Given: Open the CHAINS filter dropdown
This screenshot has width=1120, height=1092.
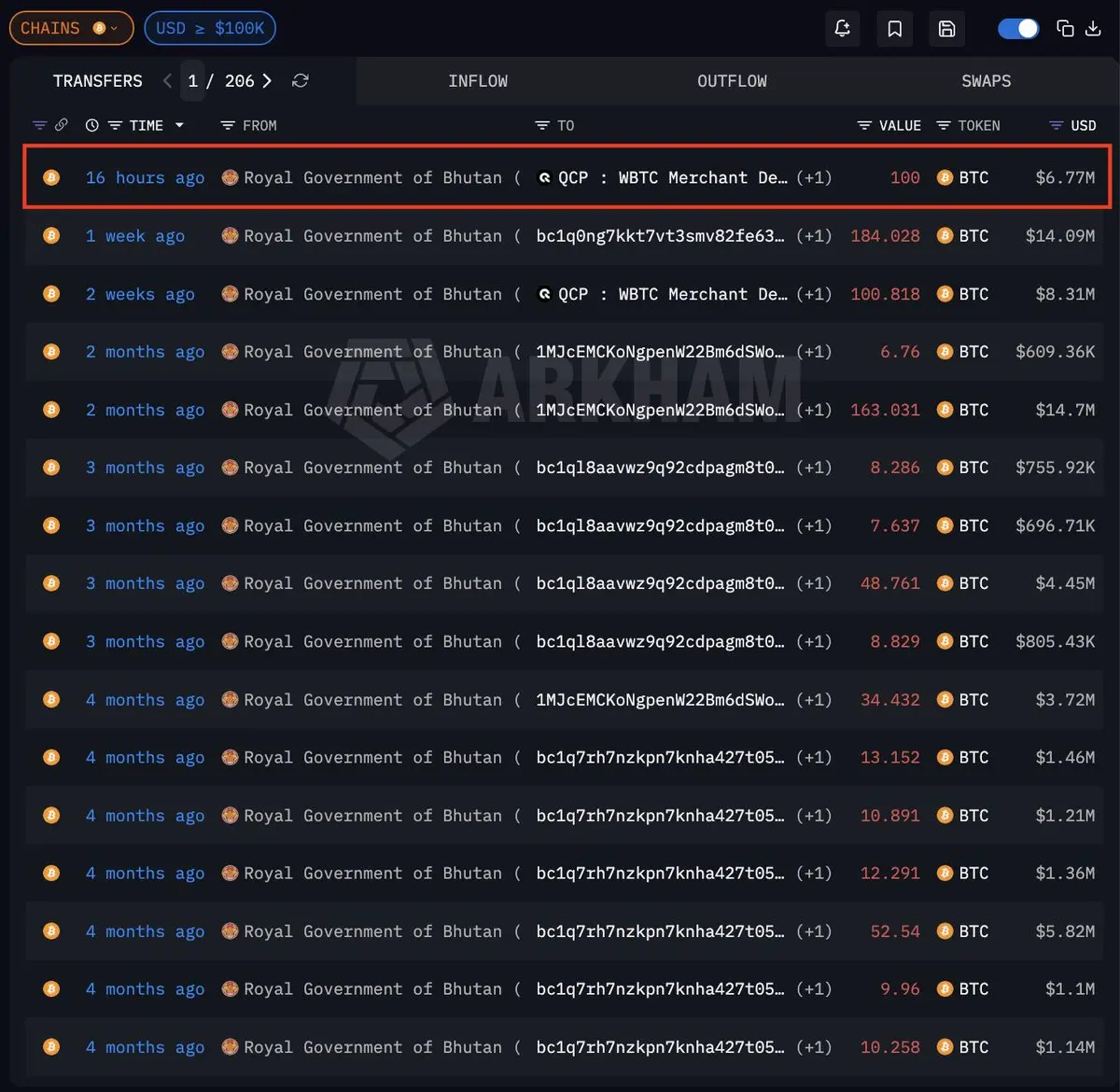Looking at the screenshot, I should click(x=71, y=29).
